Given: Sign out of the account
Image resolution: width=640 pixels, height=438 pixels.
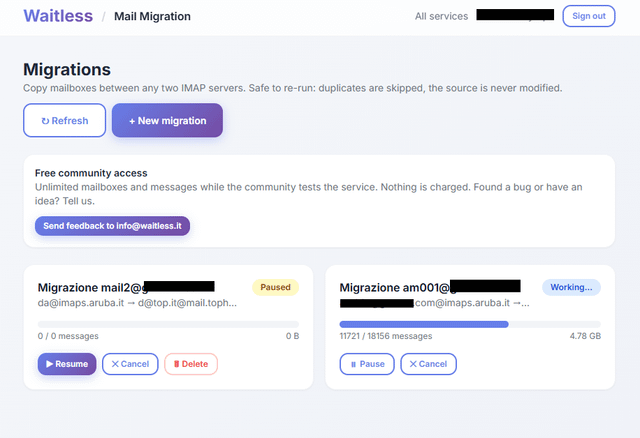Looking at the screenshot, I should click(x=589, y=16).
